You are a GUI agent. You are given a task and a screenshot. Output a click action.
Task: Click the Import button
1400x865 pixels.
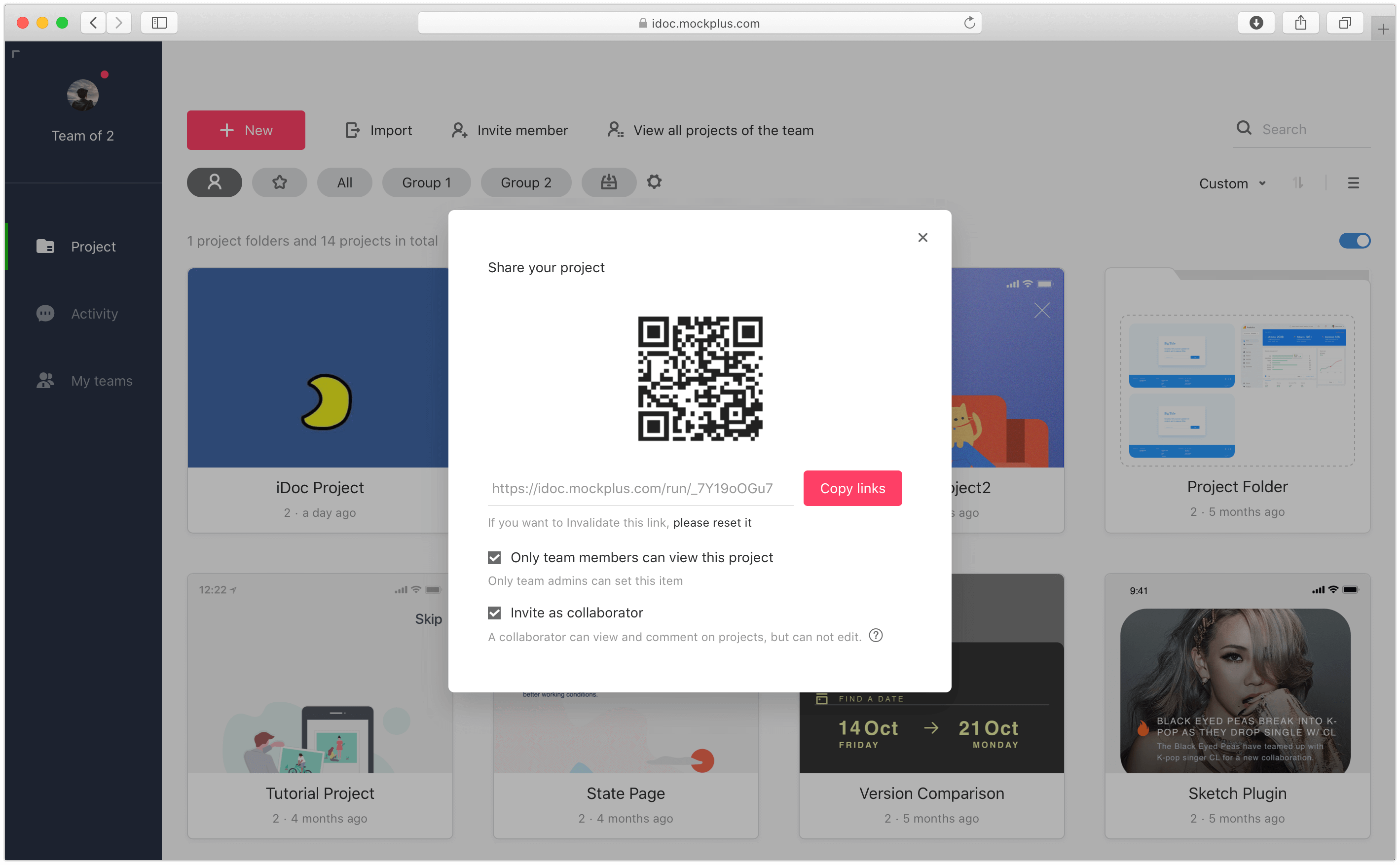click(378, 130)
